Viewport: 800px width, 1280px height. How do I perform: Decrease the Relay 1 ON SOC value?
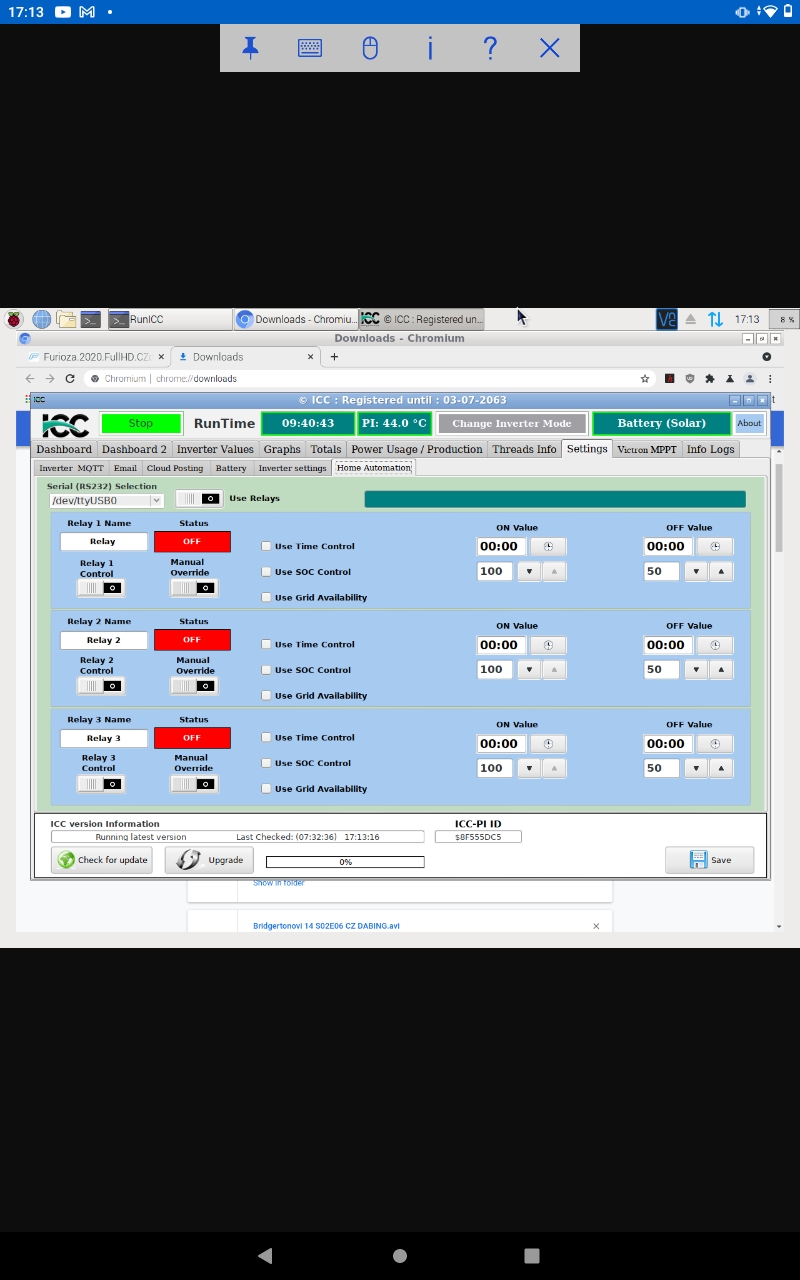[529, 571]
